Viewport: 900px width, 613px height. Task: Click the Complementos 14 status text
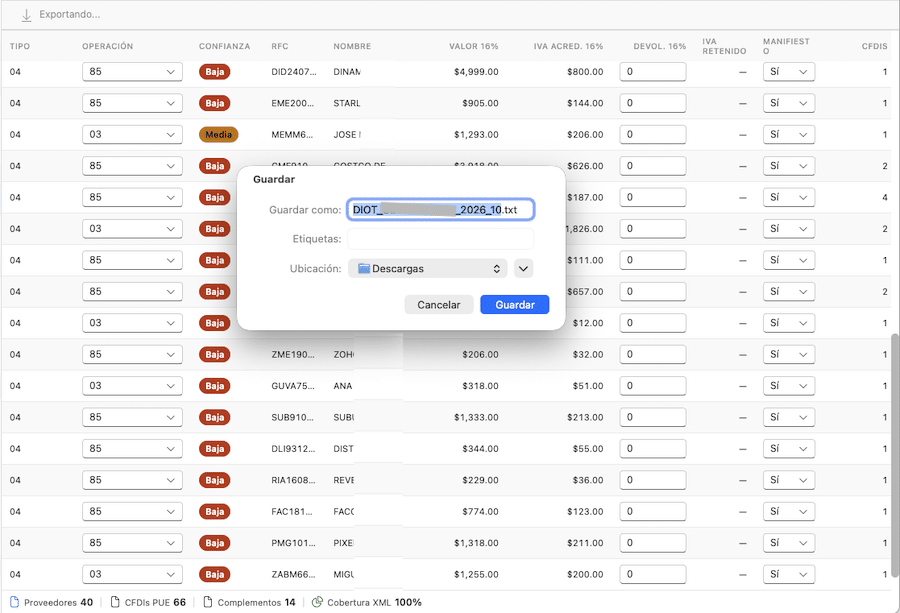click(x=256, y=602)
